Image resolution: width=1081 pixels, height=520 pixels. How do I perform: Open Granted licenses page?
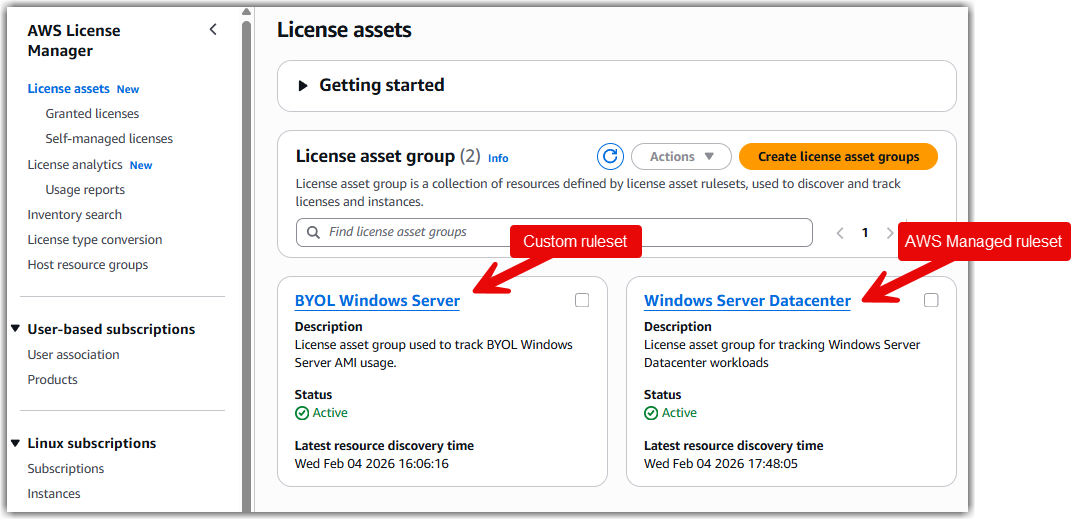pyautogui.click(x=92, y=113)
